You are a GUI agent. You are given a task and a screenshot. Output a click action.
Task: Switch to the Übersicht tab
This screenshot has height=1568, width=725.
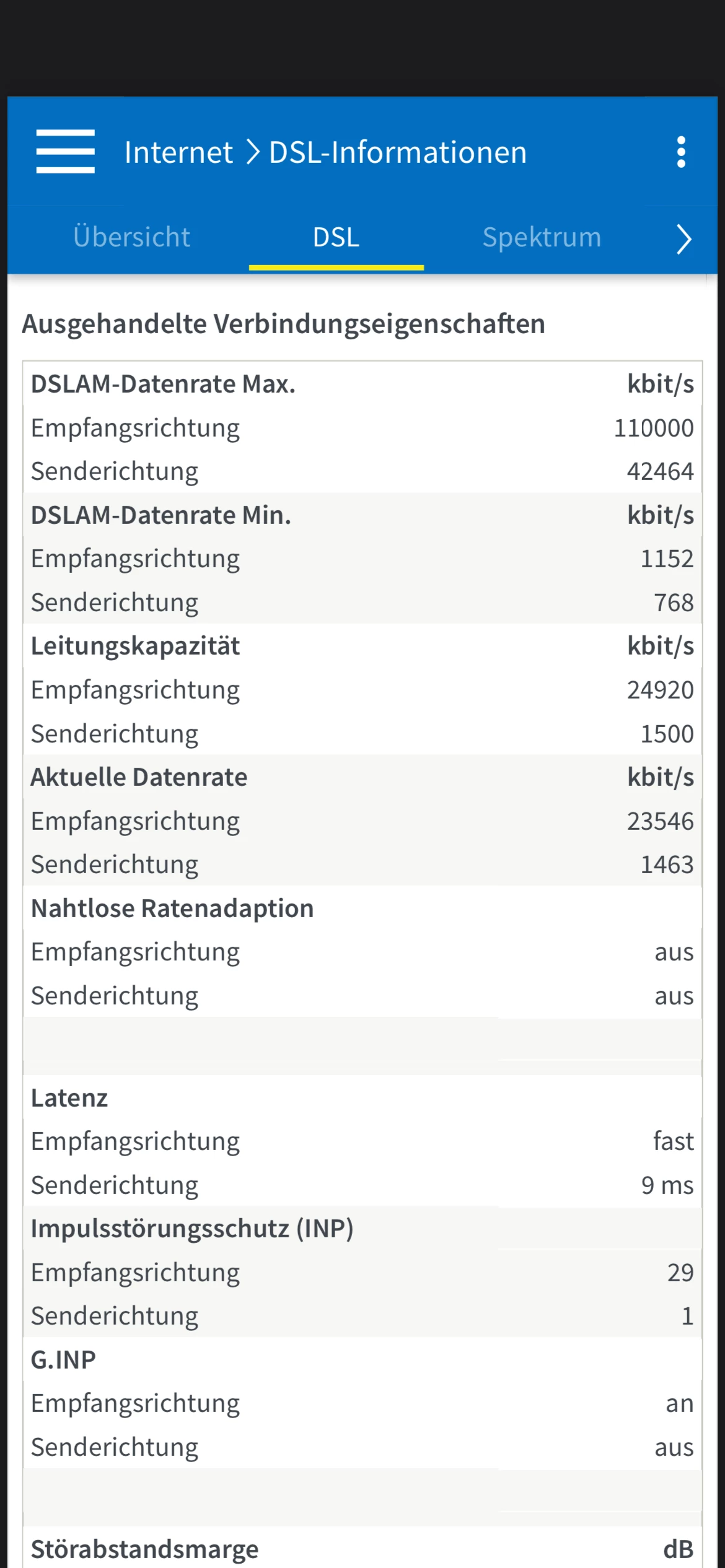click(131, 238)
